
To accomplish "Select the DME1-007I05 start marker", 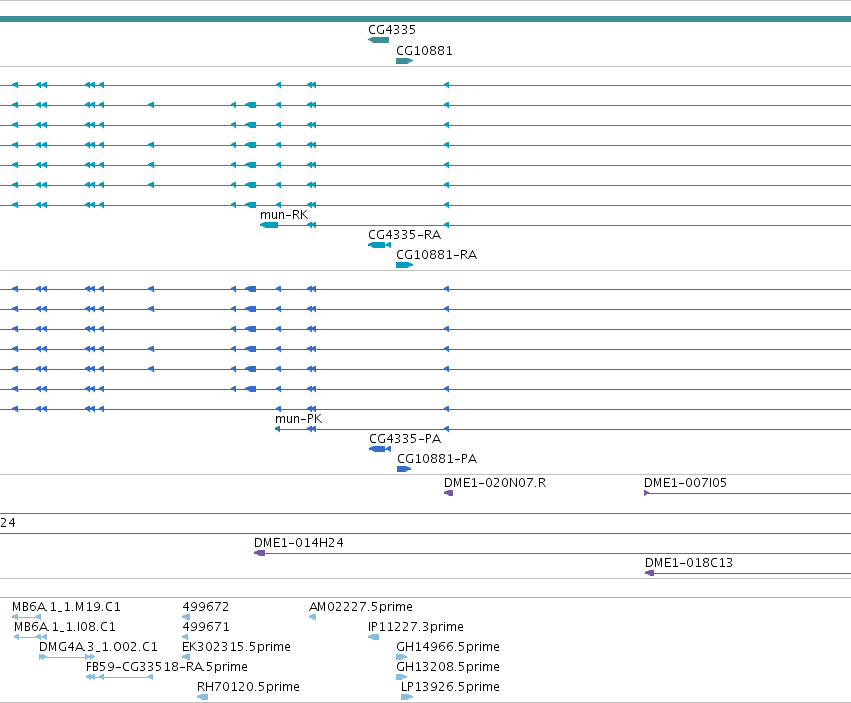I will 646,493.
